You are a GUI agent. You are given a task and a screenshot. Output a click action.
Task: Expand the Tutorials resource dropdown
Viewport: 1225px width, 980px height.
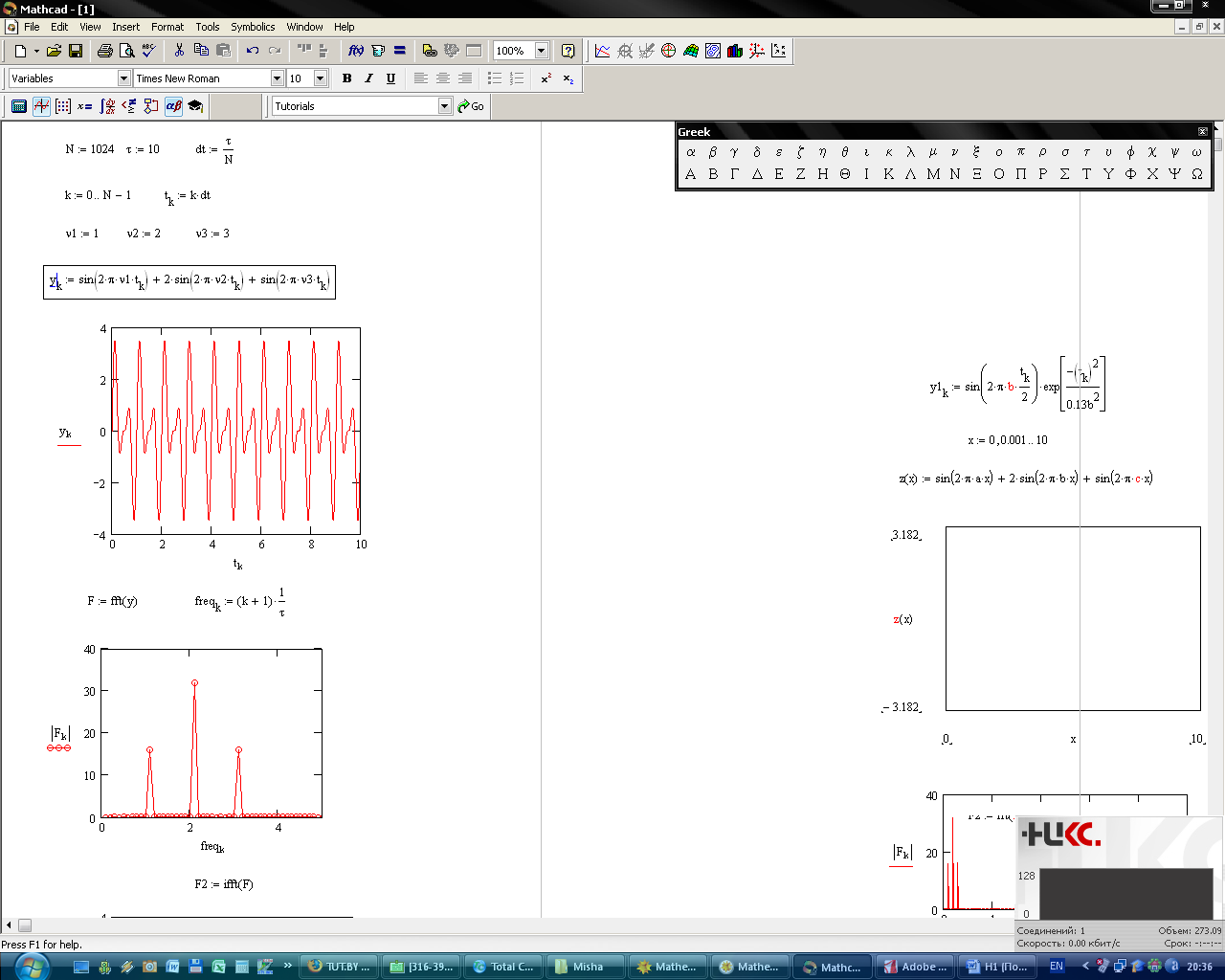click(x=445, y=106)
